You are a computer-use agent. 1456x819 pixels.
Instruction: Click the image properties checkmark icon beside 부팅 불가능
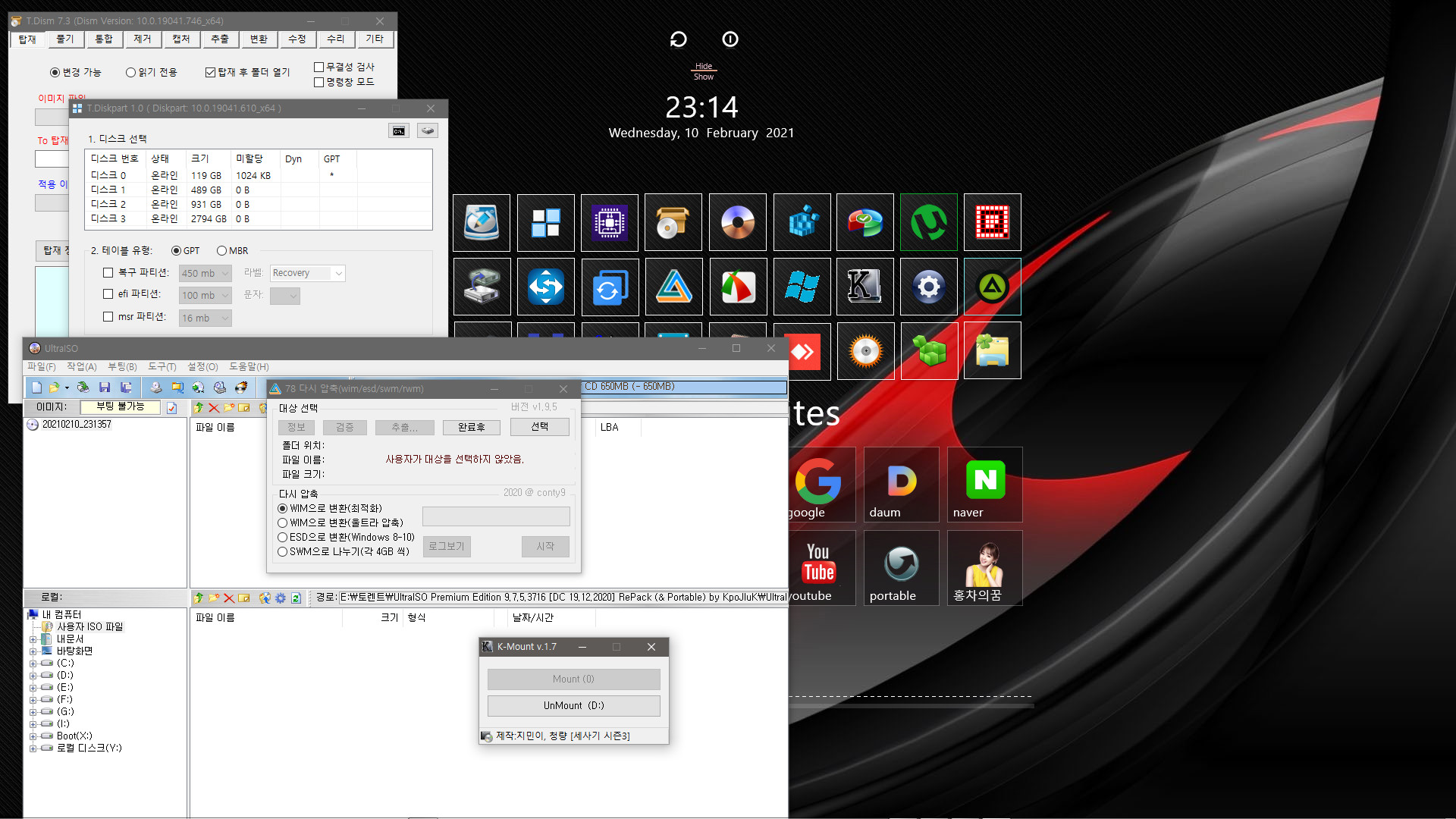pos(172,408)
